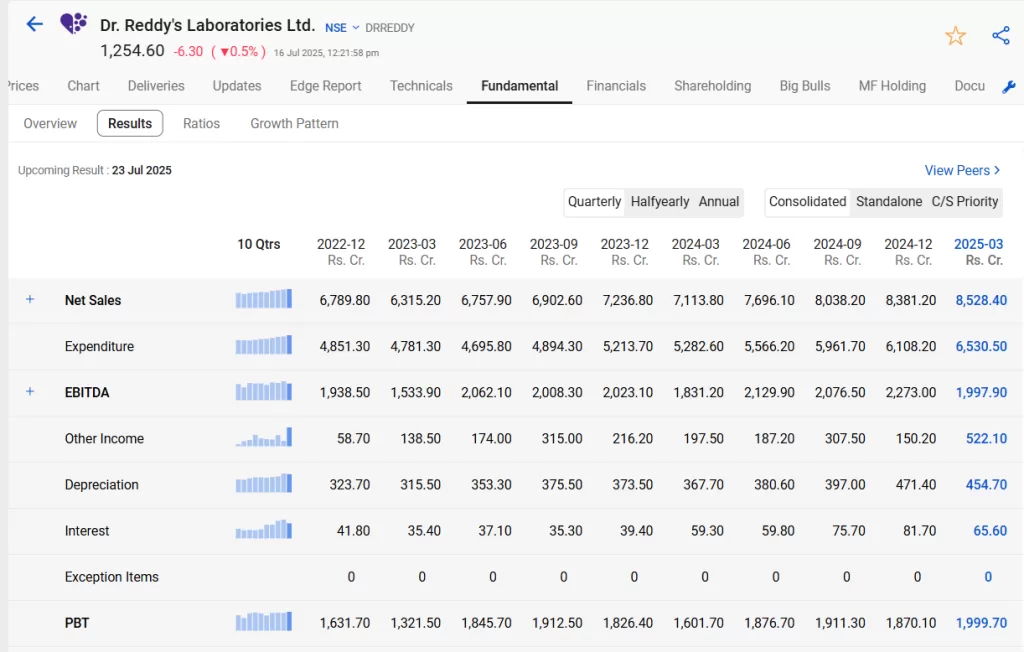This screenshot has height=652, width=1024.
Task: Click the Expenditure row label
Action: [99, 346]
